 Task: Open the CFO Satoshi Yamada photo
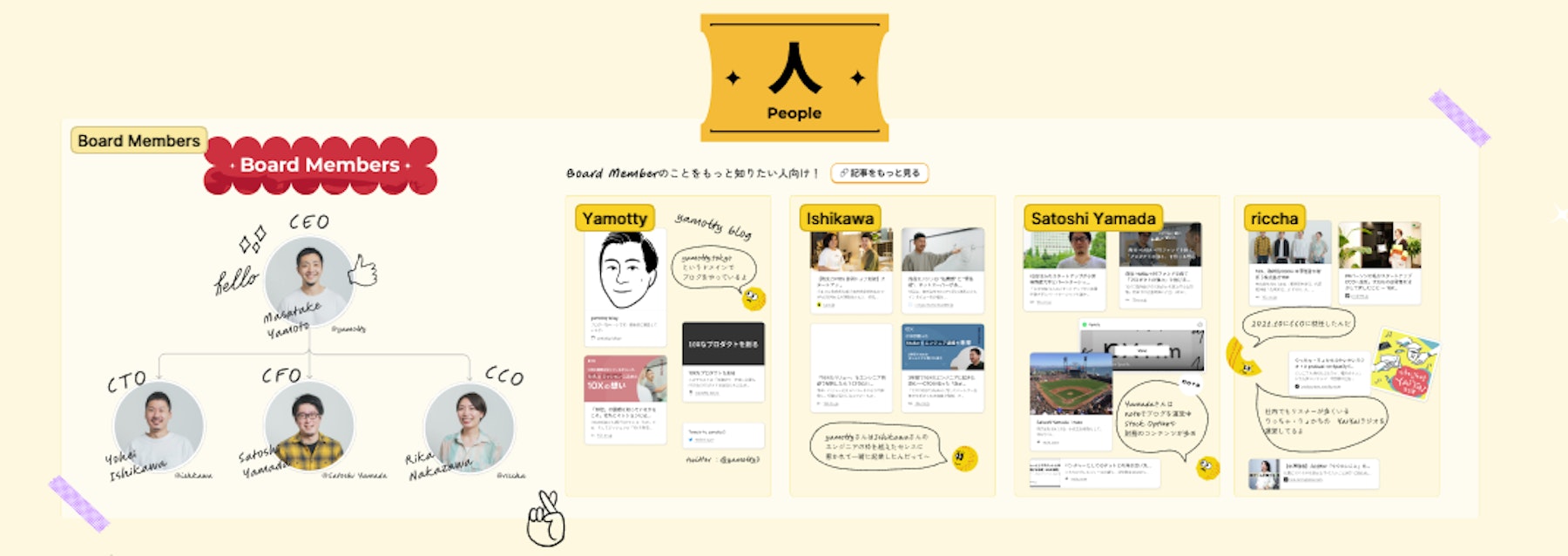tap(308, 426)
